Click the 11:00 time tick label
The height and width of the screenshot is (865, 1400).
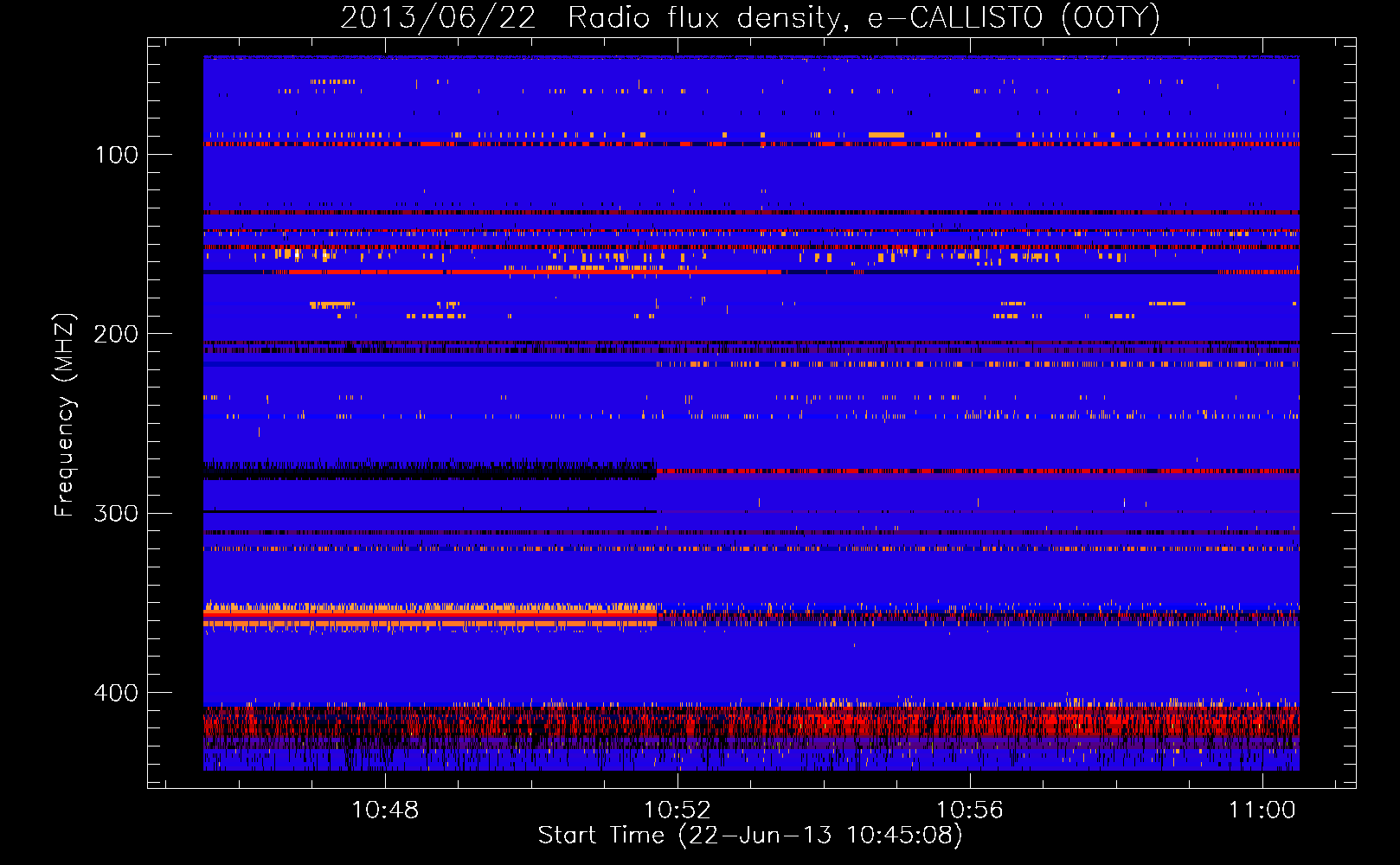pos(1262,810)
